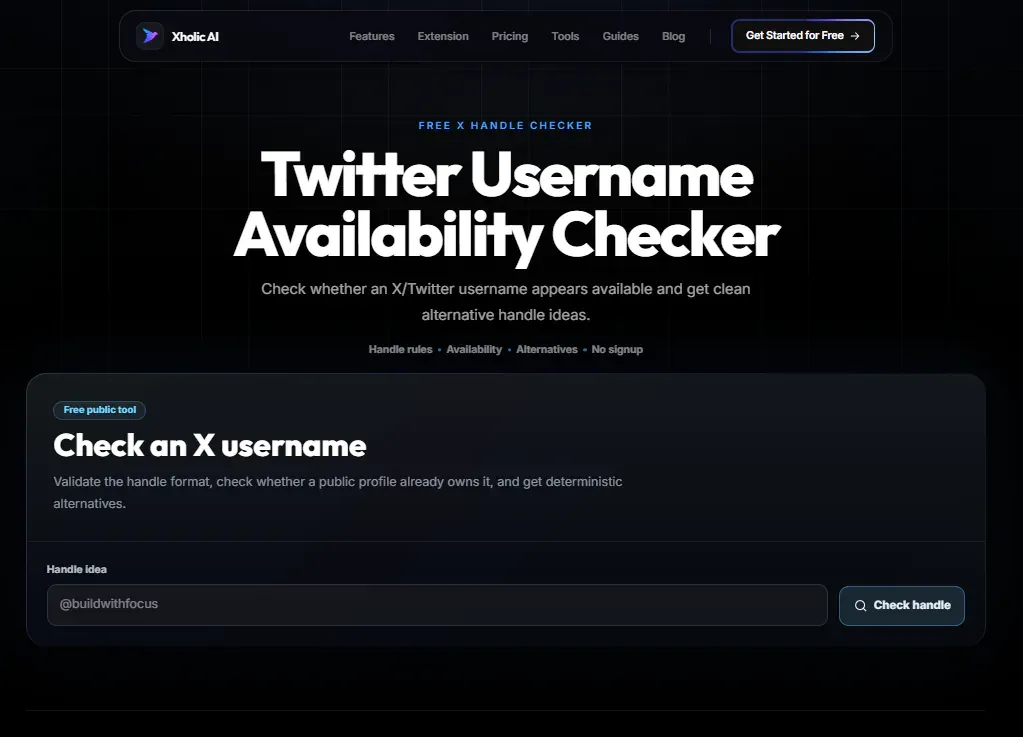The width and height of the screenshot is (1023, 737).
Task: Click the Check whether an X/Twitter username subtitle
Action: pos(506,301)
